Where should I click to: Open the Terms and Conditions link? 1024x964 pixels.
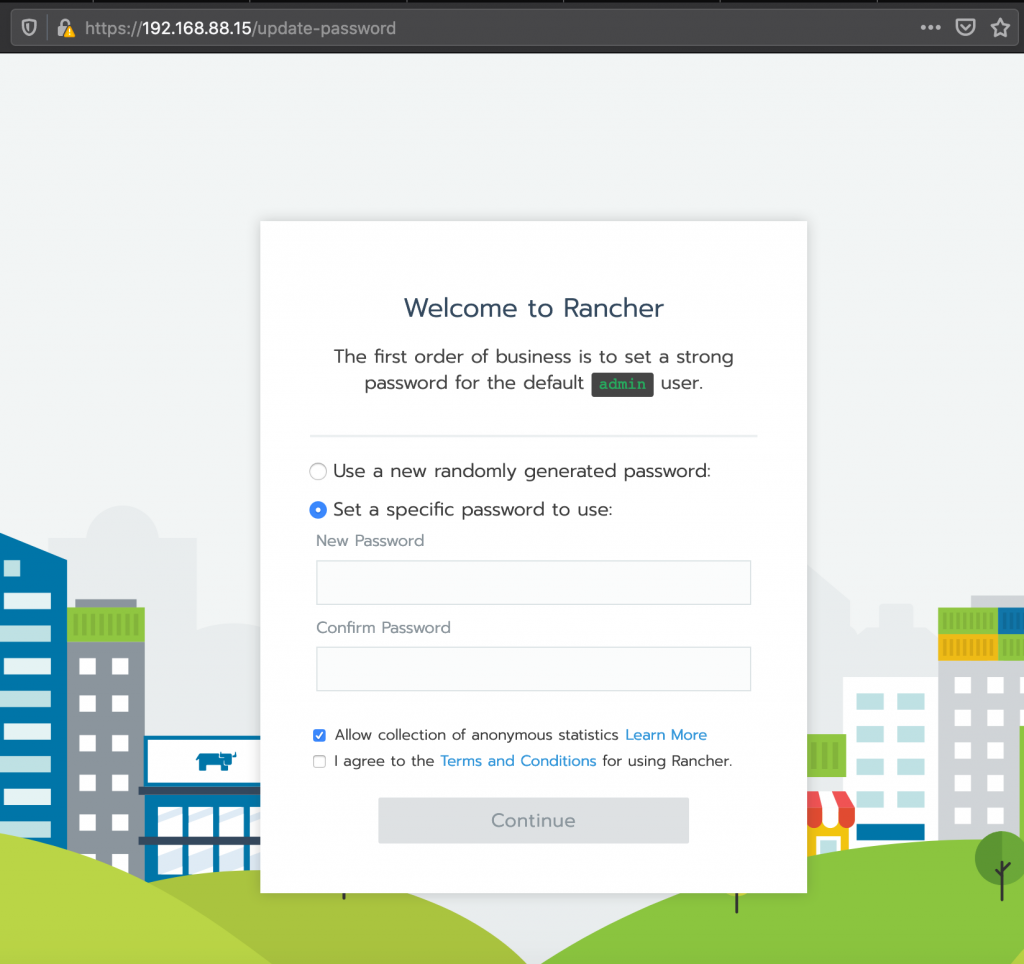coord(517,761)
